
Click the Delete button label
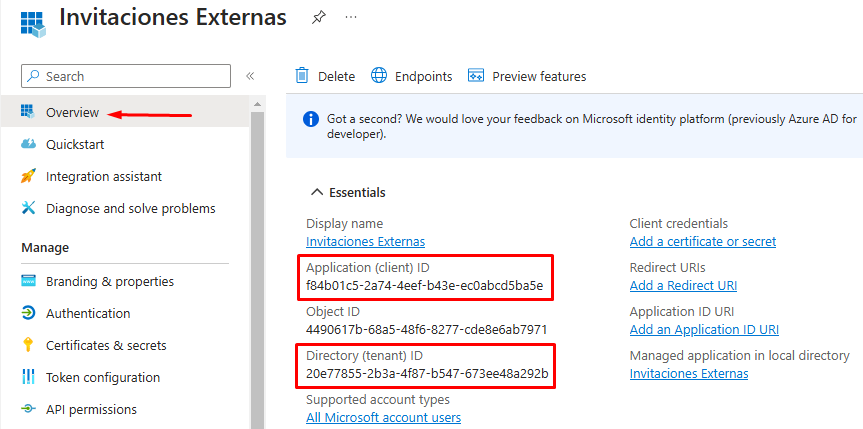pos(336,76)
